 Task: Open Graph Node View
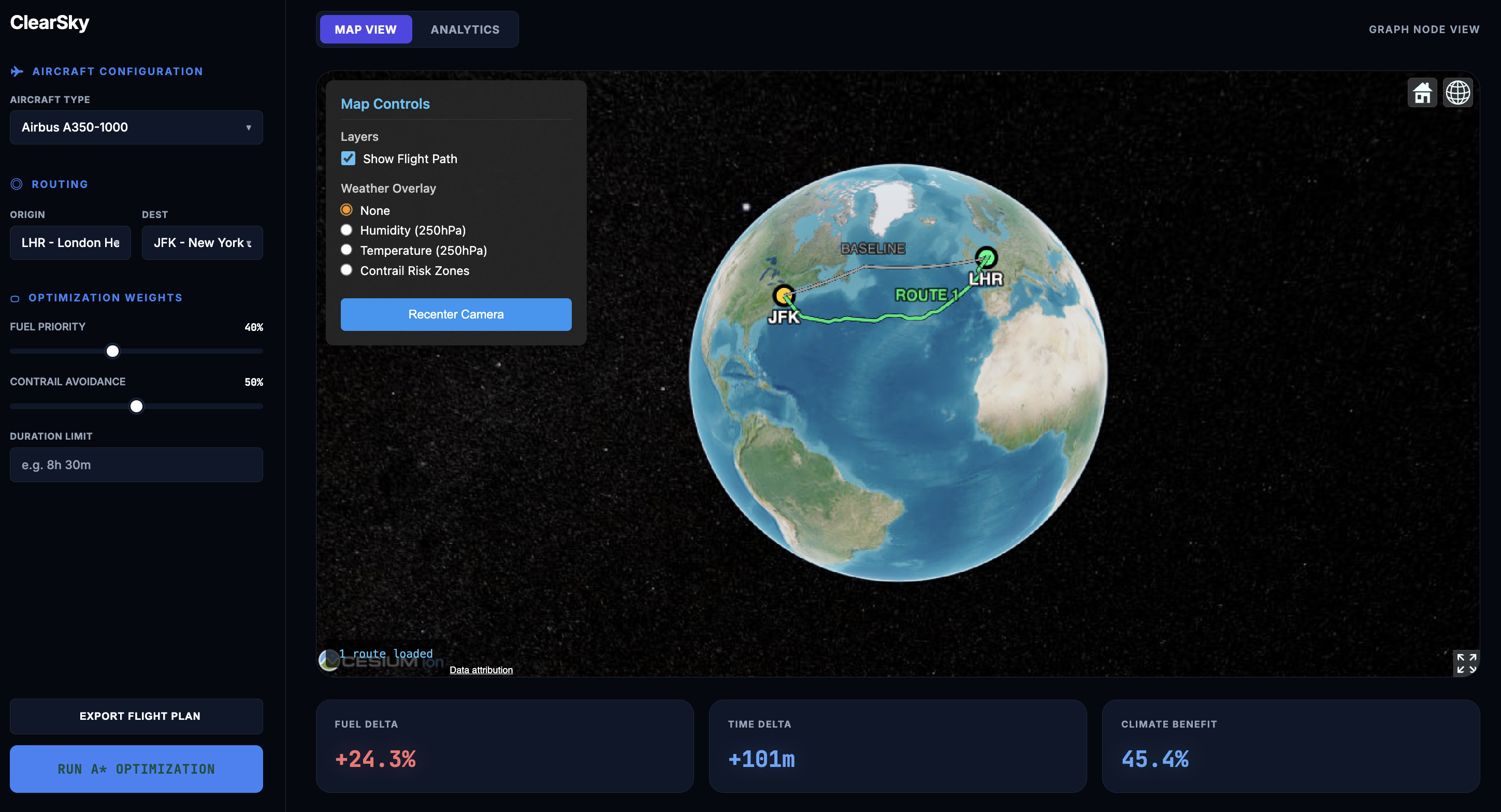(1423, 30)
